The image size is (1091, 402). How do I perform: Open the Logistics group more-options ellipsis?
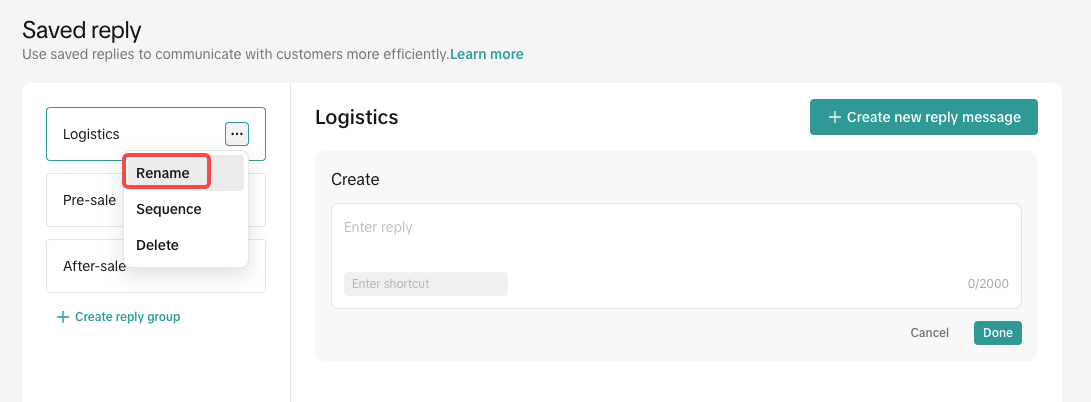(x=237, y=134)
